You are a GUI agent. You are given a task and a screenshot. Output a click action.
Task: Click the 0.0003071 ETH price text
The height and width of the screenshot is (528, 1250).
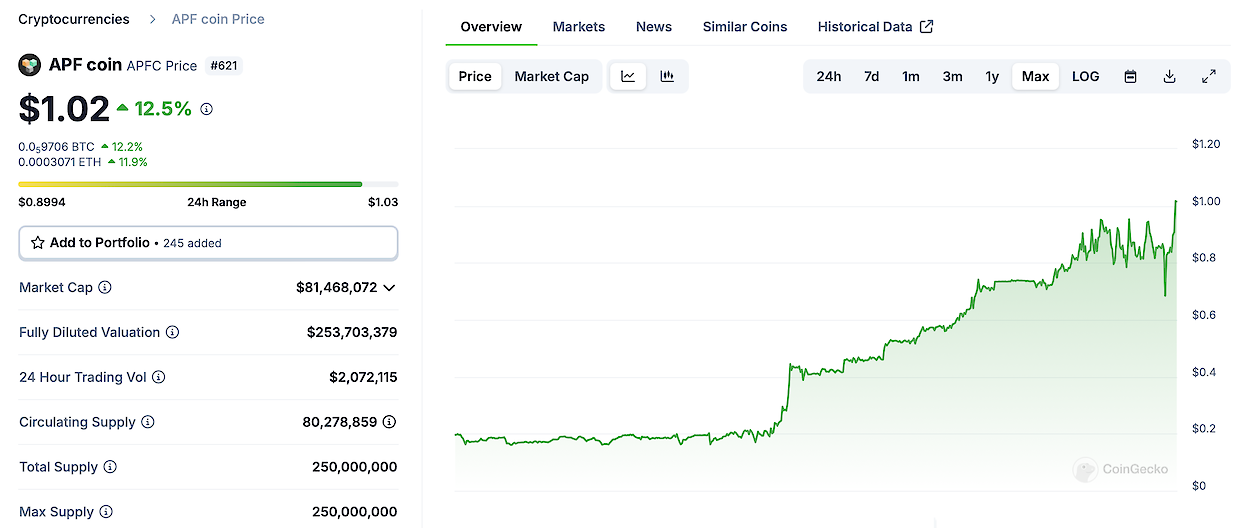pyautogui.click(x=59, y=161)
